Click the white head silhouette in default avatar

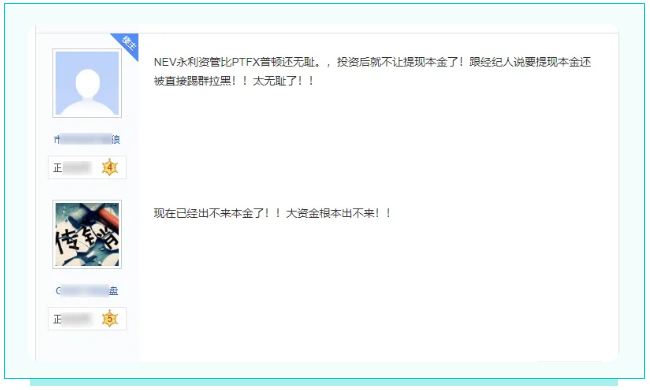click(87, 84)
